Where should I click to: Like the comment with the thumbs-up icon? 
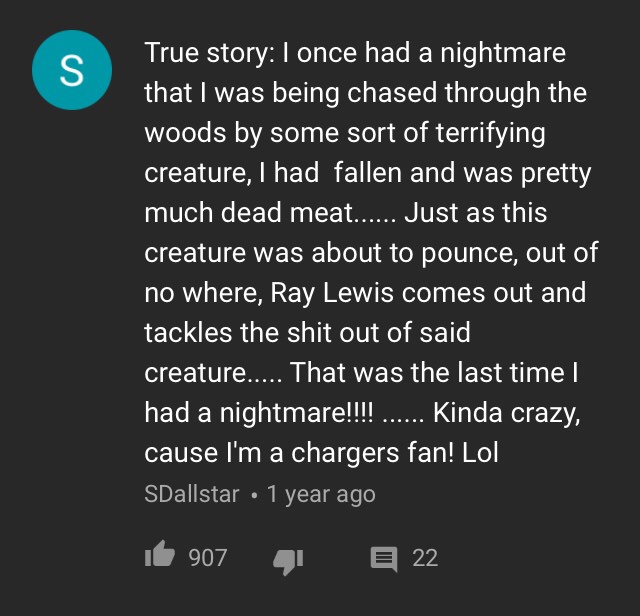[160, 557]
